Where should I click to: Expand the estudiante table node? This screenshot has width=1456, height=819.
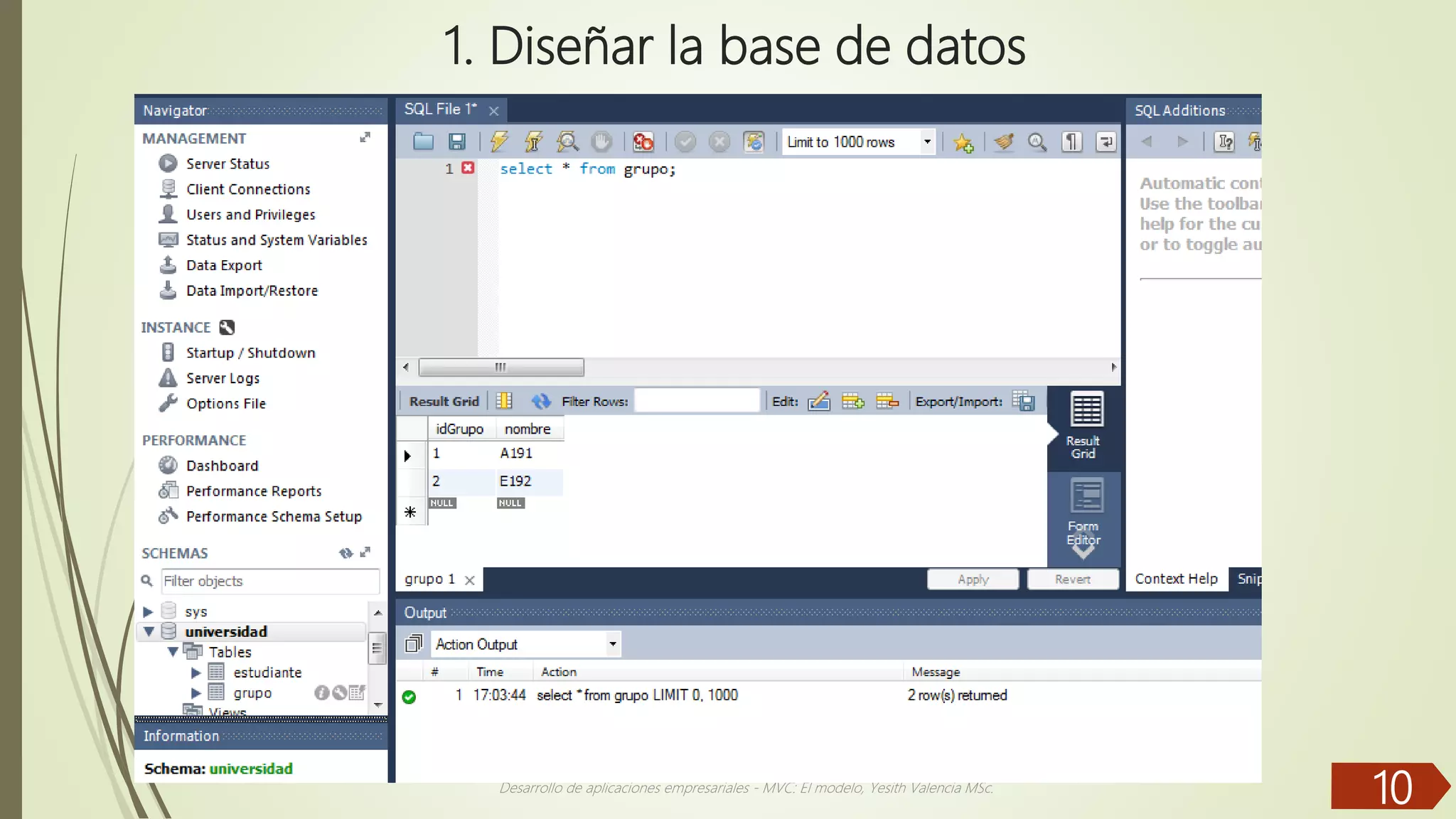point(196,673)
